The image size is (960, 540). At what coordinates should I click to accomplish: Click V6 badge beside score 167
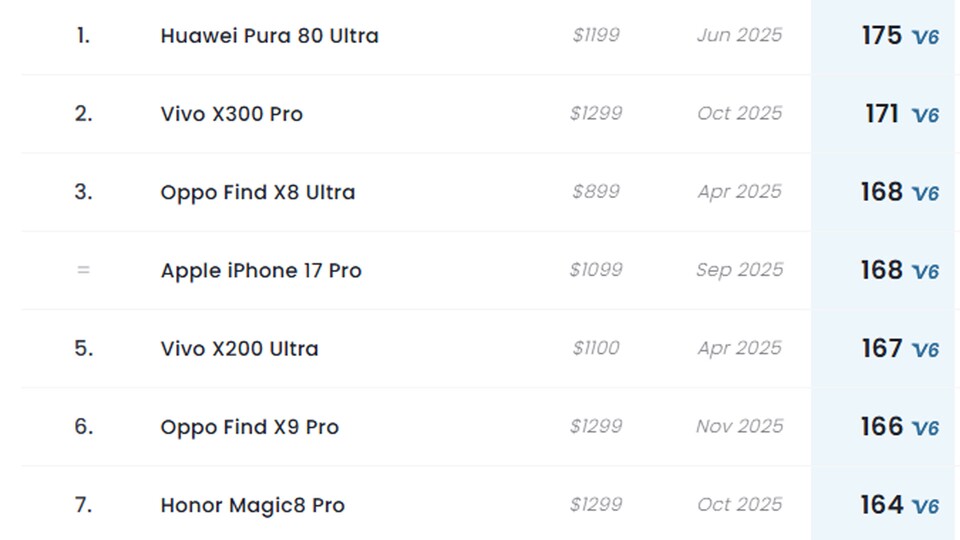click(925, 350)
